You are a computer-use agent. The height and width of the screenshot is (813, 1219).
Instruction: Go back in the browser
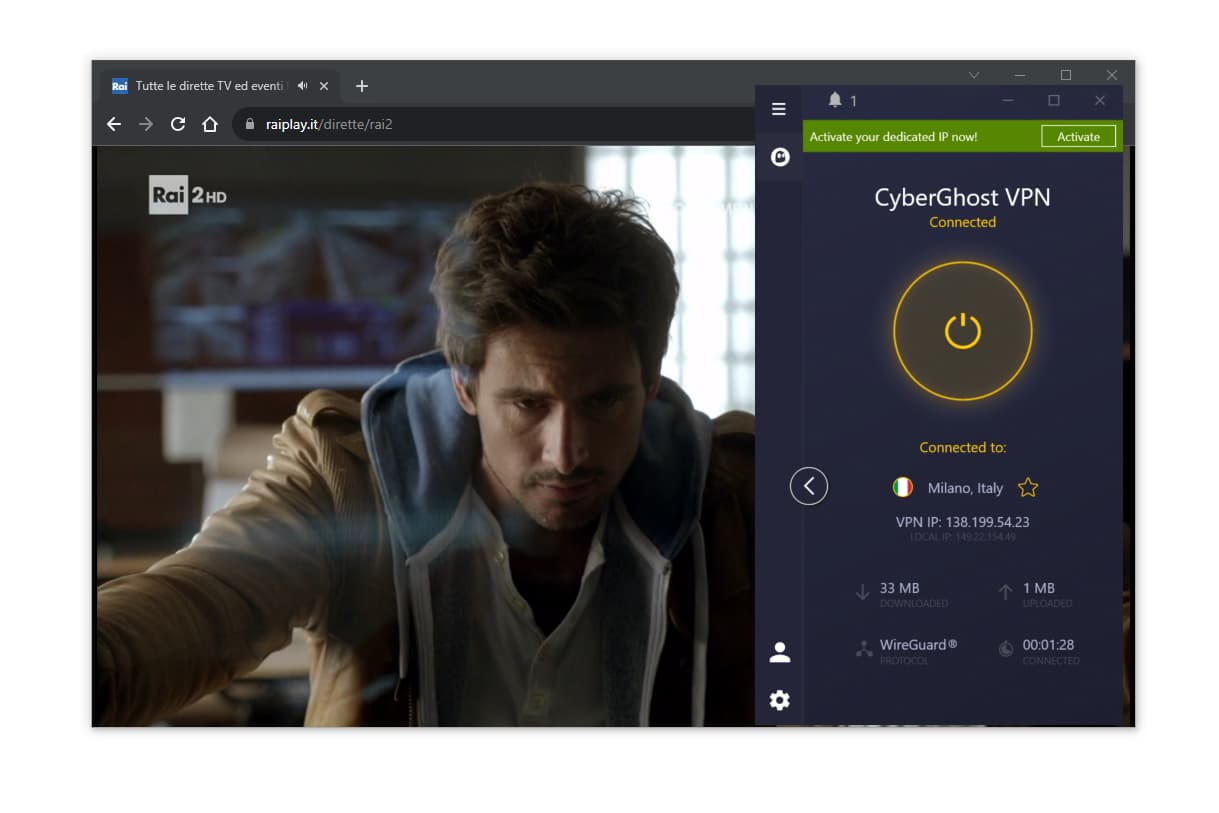[x=114, y=124]
